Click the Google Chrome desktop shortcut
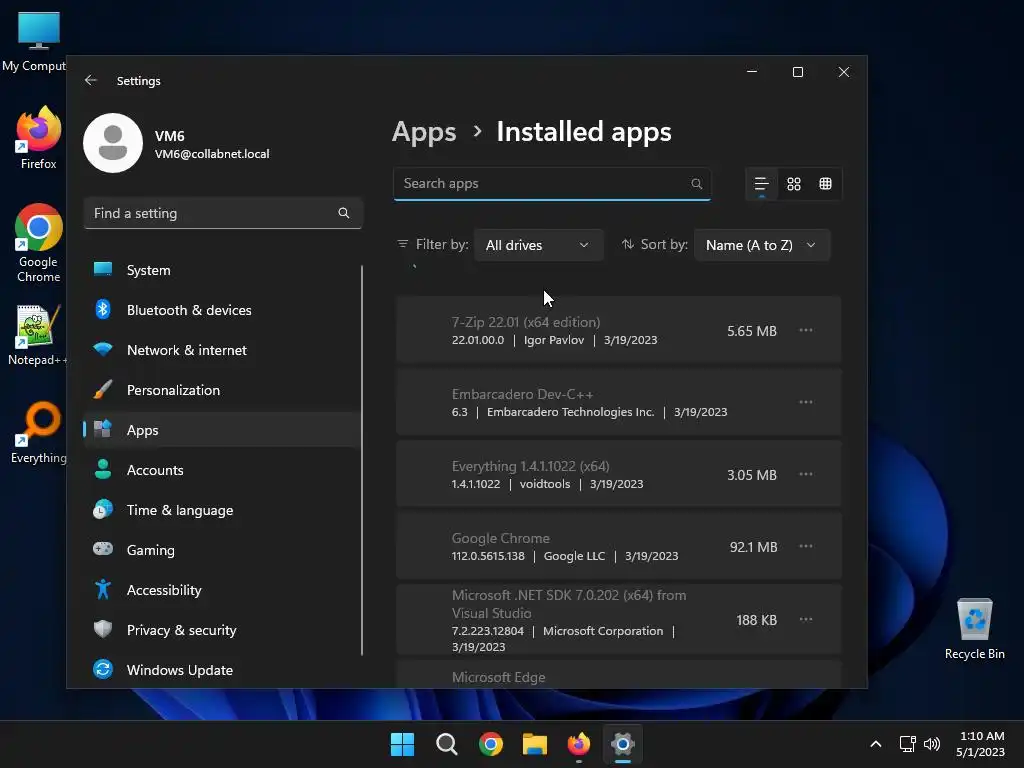The image size is (1024, 768). tap(39, 243)
